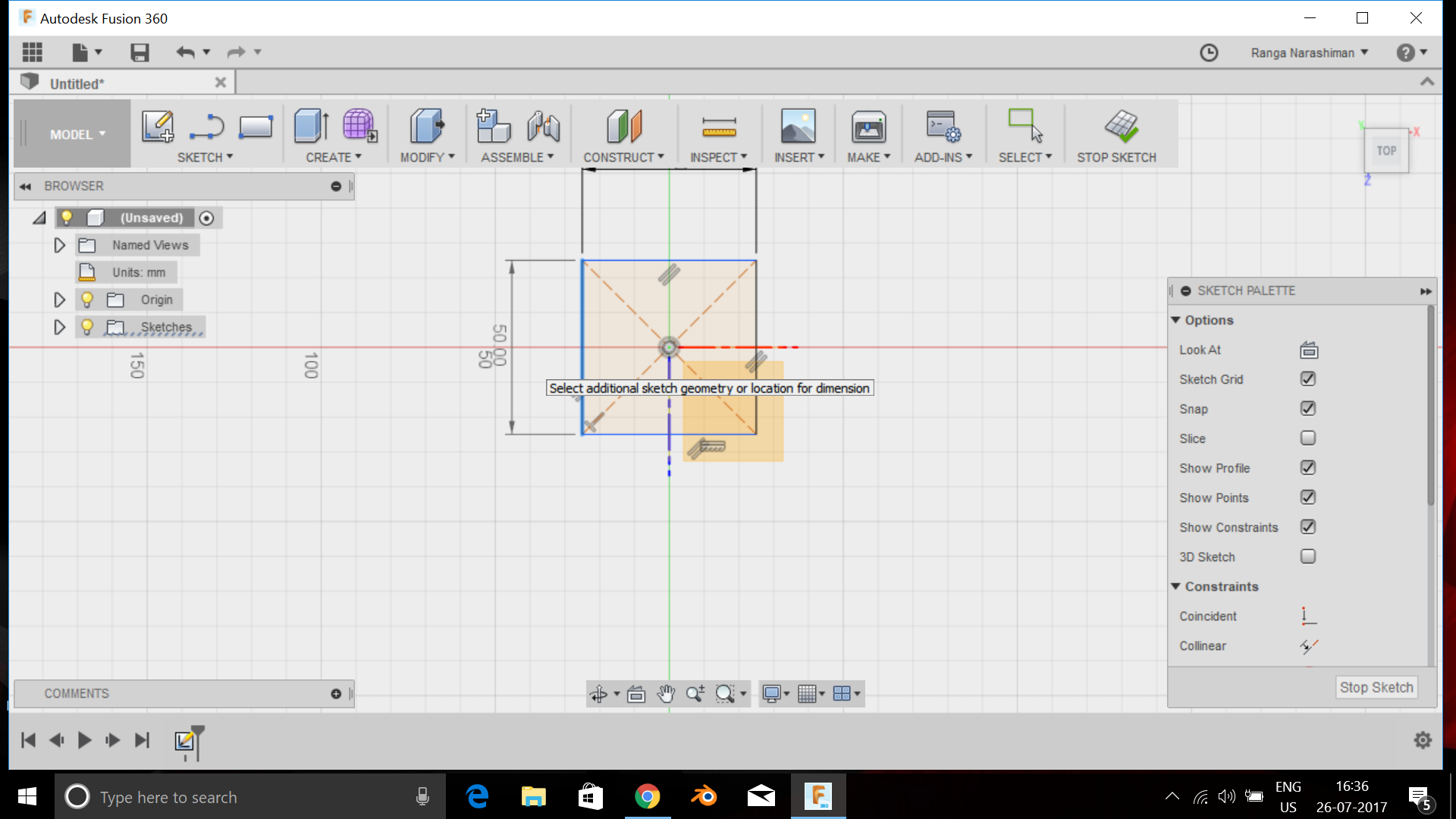Image resolution: width=1456 pixels, height=819 pixels.
Task: Toggle the Snap checkbox
Action: coord(1308,408)
